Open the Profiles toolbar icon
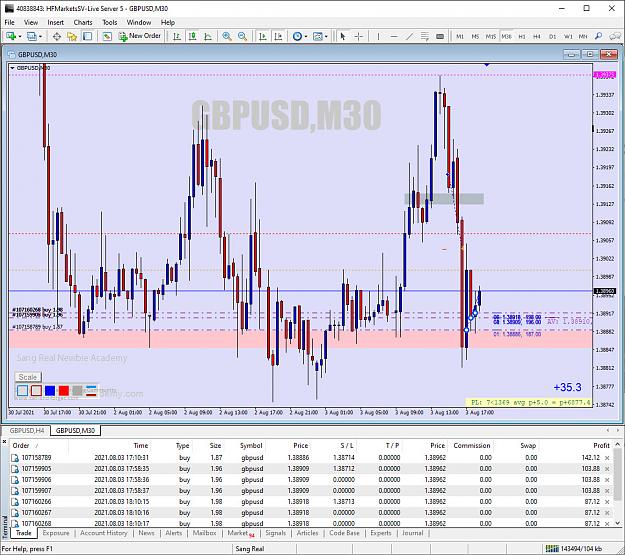 pos(31,36)
